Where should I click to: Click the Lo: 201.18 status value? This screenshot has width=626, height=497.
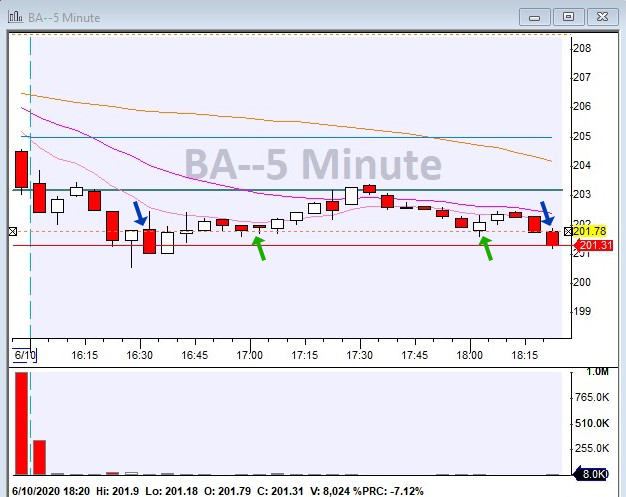tap(172, 491)
